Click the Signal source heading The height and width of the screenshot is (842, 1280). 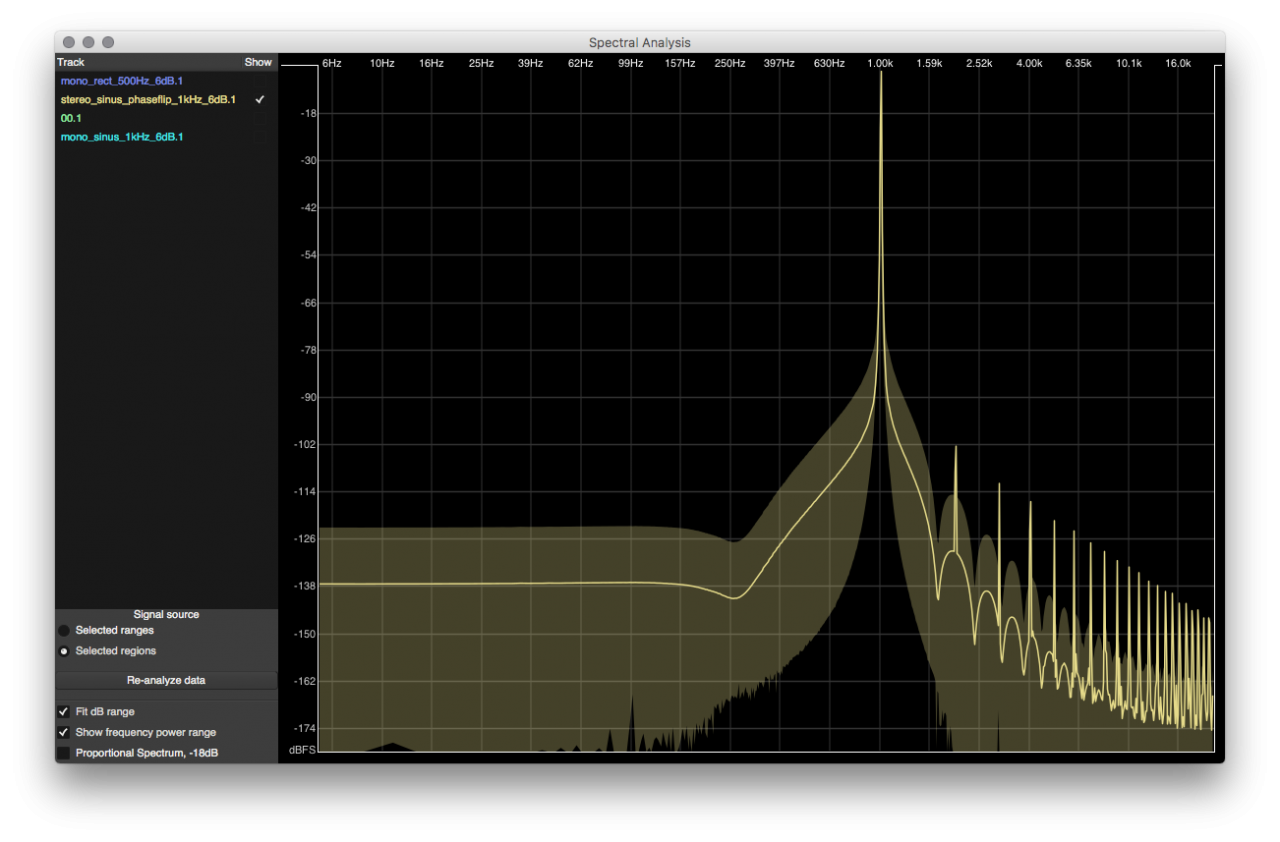(x=166, y=614)
